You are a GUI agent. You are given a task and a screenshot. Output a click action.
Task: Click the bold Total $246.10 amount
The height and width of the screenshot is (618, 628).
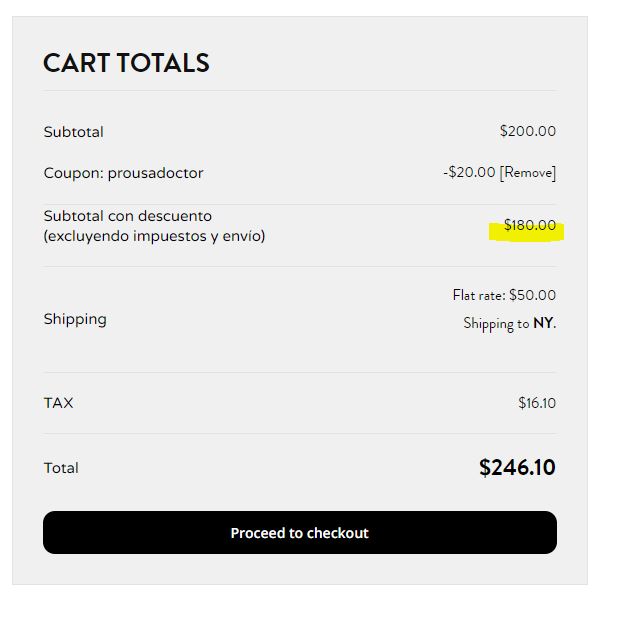[517, 467]
